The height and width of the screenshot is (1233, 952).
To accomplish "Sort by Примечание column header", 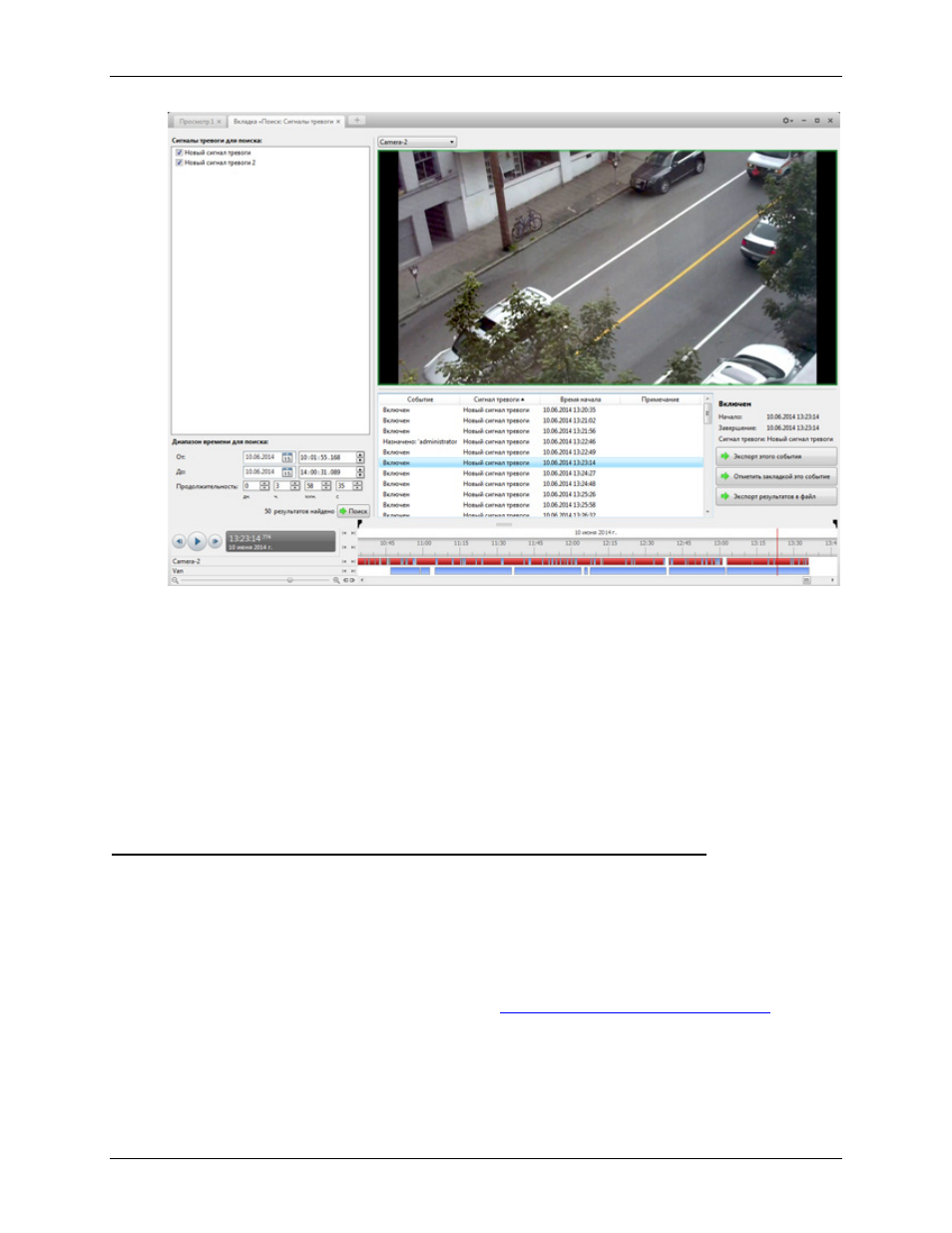I will 661,399.
